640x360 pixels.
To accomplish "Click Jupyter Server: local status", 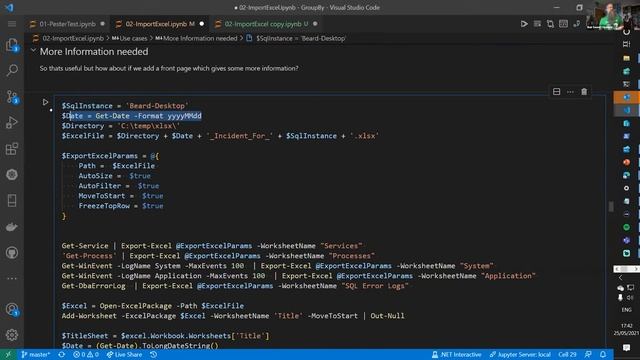I will point(520,354).
